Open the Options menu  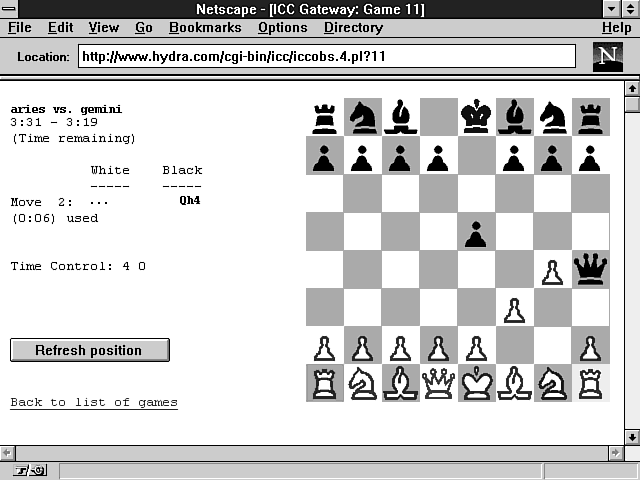pos(282,28)
